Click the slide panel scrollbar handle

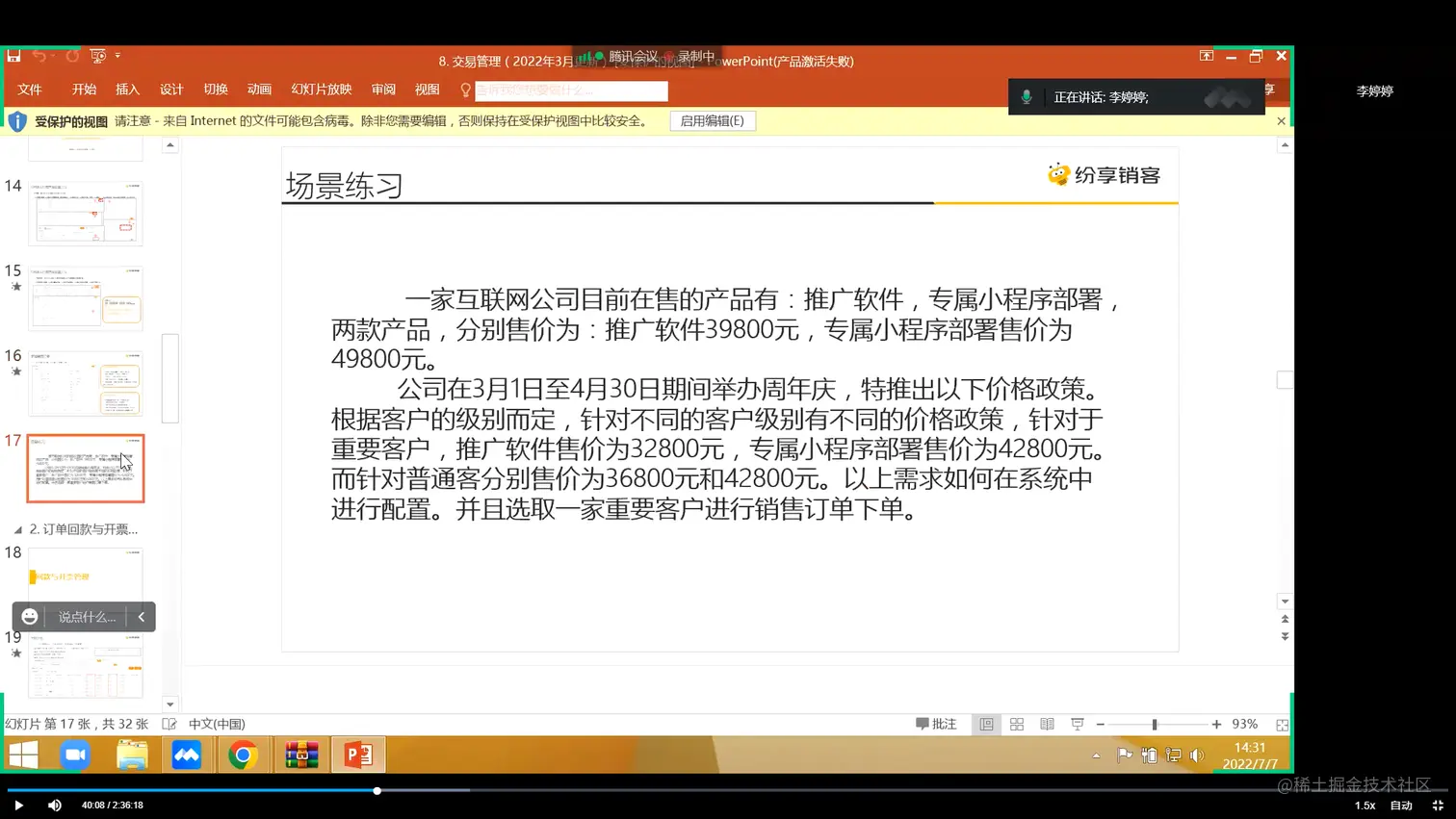point(170,378)
